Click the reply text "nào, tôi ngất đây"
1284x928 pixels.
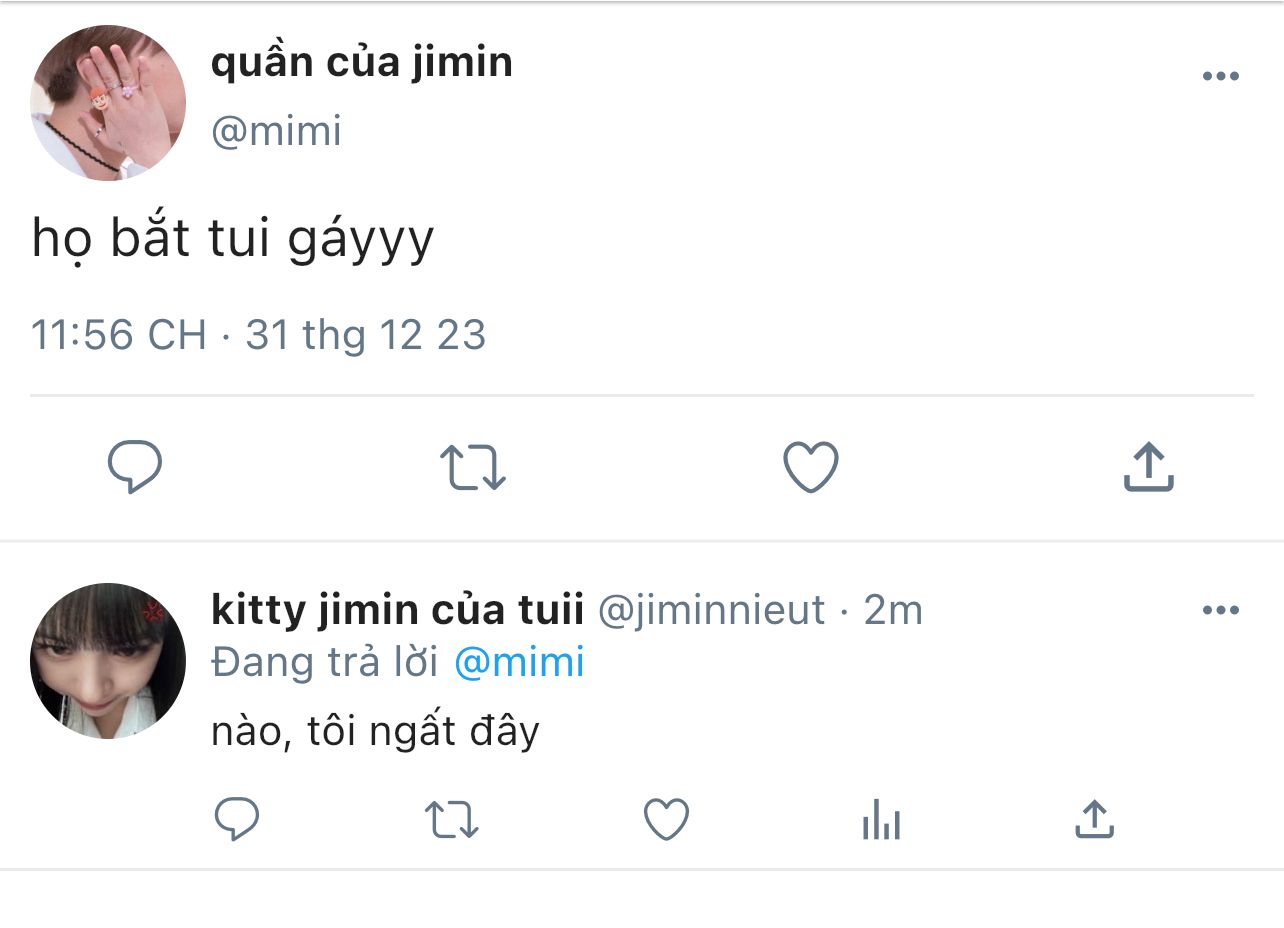coord(375,732)
